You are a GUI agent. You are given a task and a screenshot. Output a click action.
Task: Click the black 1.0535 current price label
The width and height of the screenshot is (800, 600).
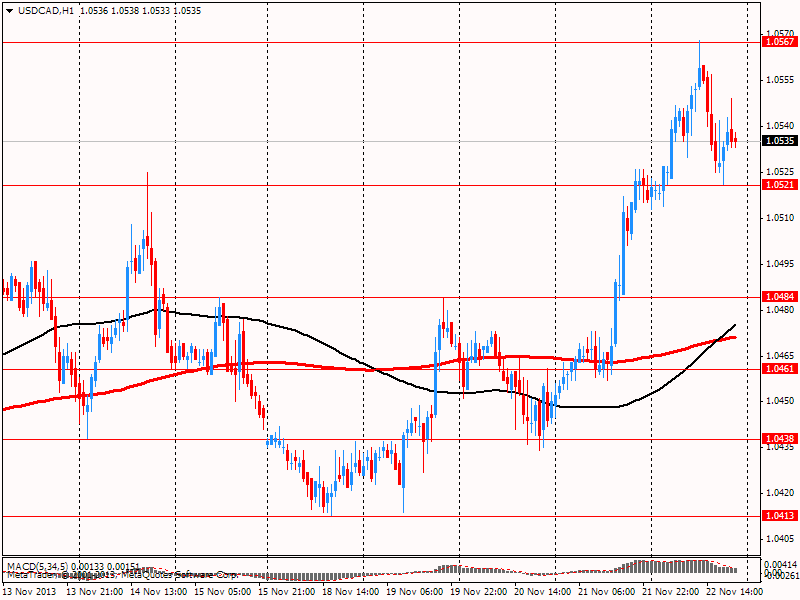[780, 140]
